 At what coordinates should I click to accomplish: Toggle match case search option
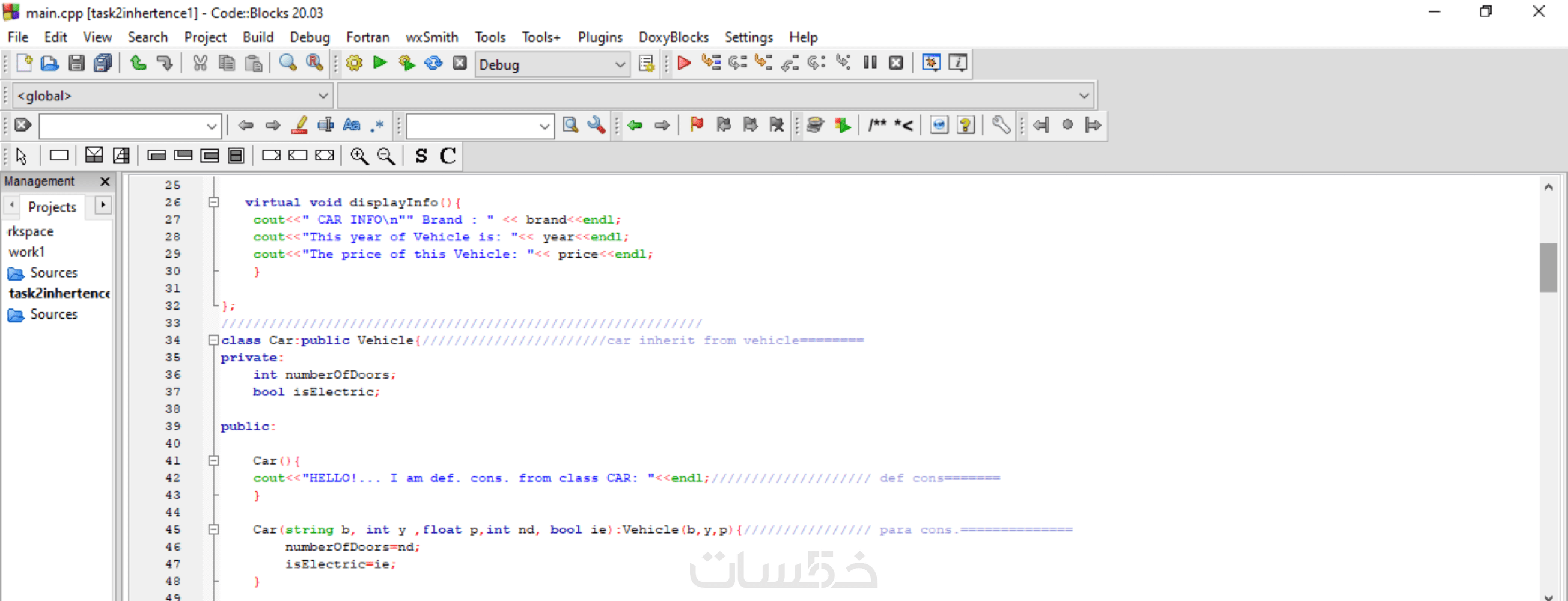click(x=351, y=125)
